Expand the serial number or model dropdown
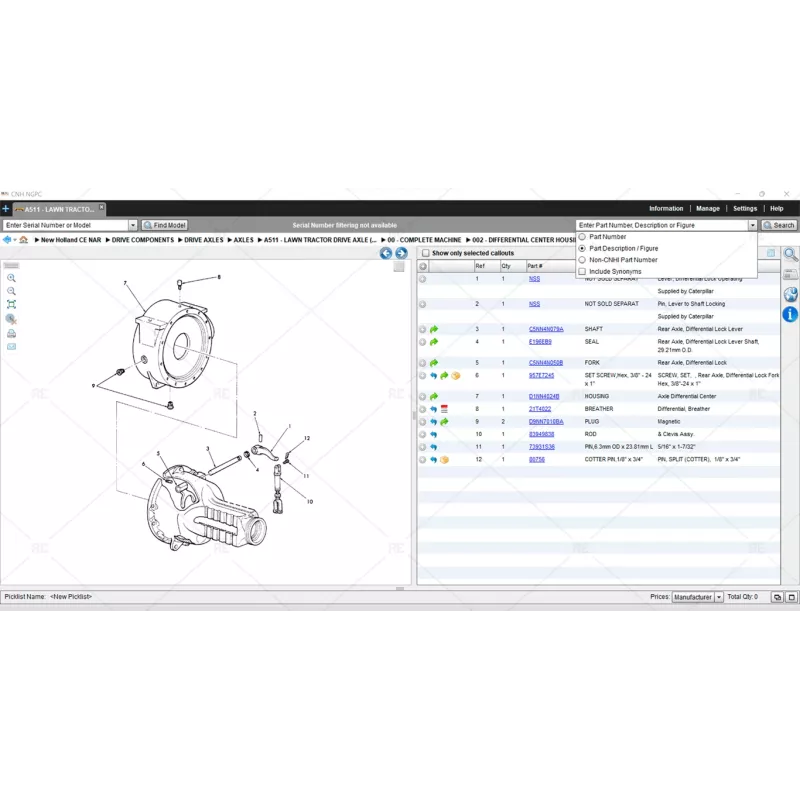800x800 pixels. click(133, 225)
